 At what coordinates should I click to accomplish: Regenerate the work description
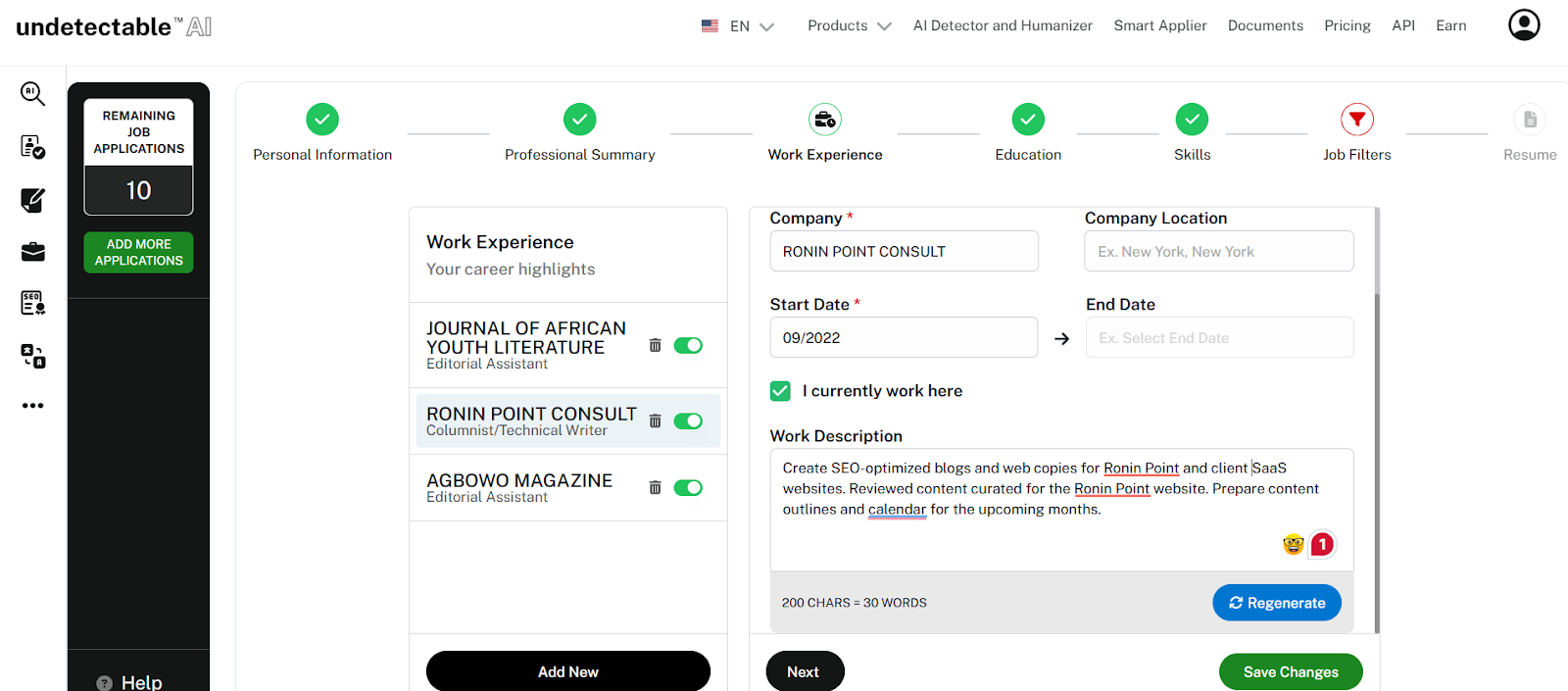coord(1277,603)
